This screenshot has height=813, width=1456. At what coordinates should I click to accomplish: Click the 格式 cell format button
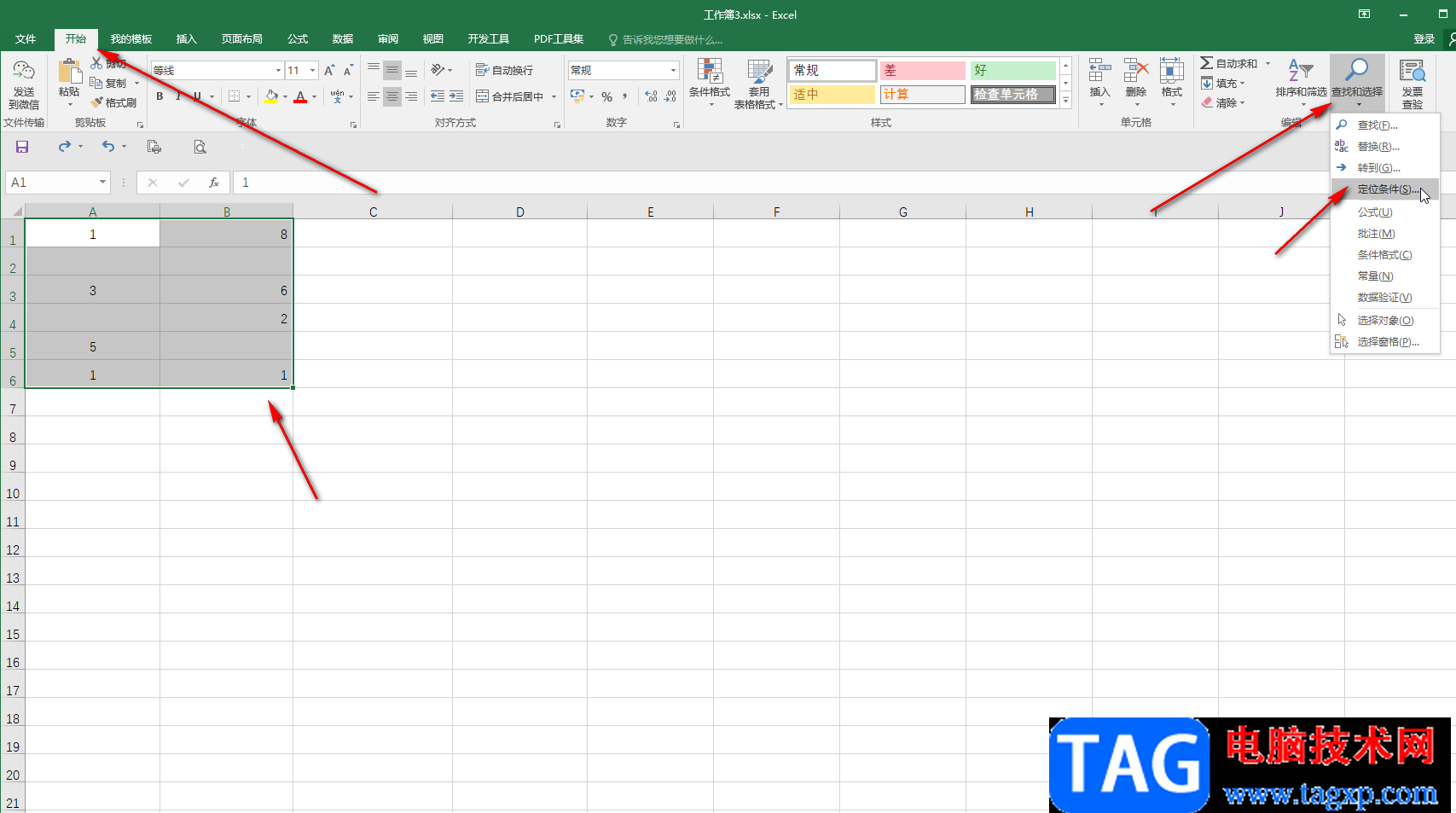[1172, 84]
